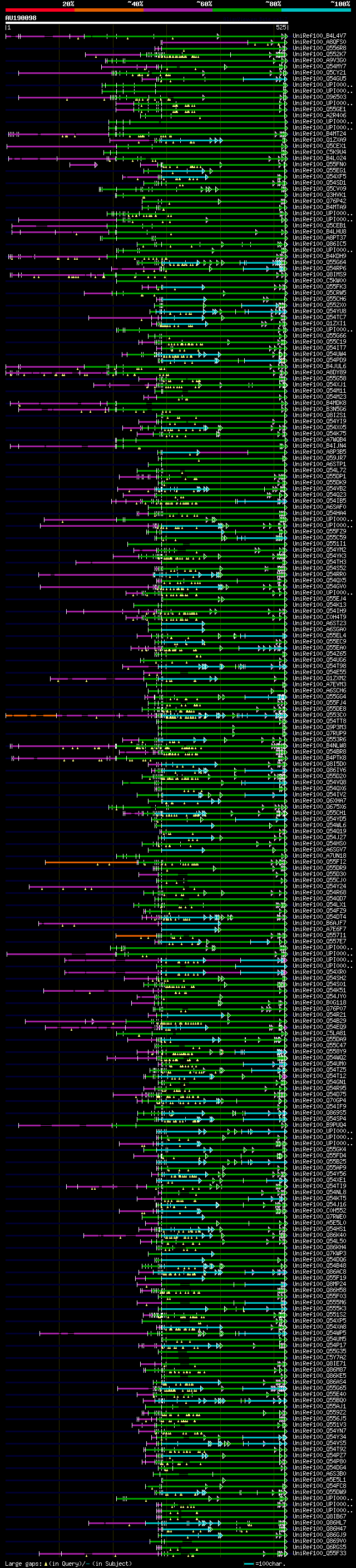Select the UniRef100_Q5CEX1 label
Viewport: 356px width, 1568px height.
(x=319, y=146)
